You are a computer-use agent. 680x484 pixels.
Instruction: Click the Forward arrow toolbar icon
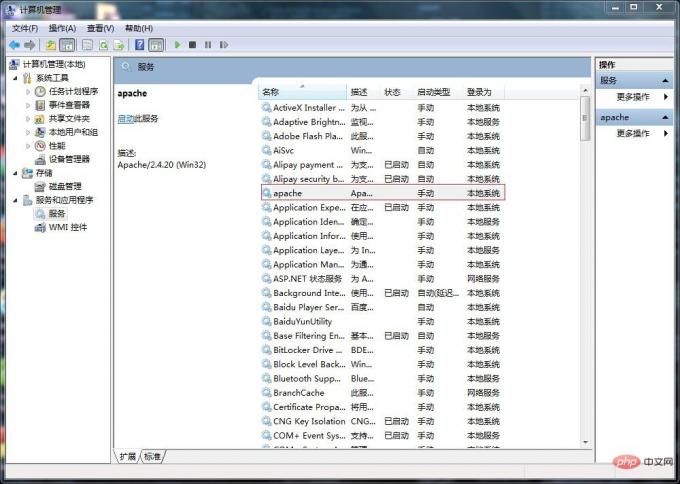click(x=29, y=45)
